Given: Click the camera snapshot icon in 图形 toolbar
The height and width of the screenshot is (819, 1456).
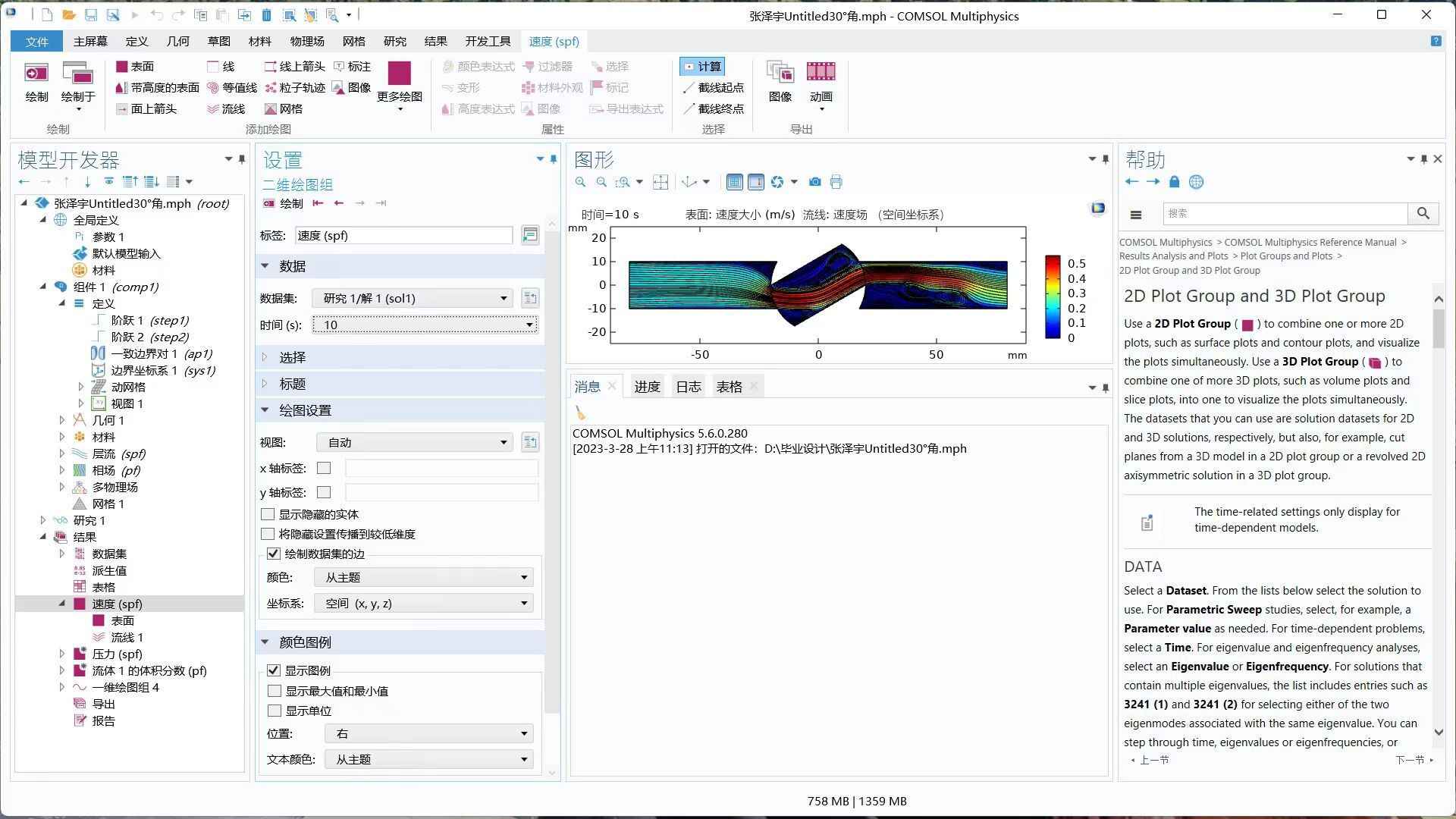Looking at the screenshot, I should pyautogui.click(x=814, y=182).
